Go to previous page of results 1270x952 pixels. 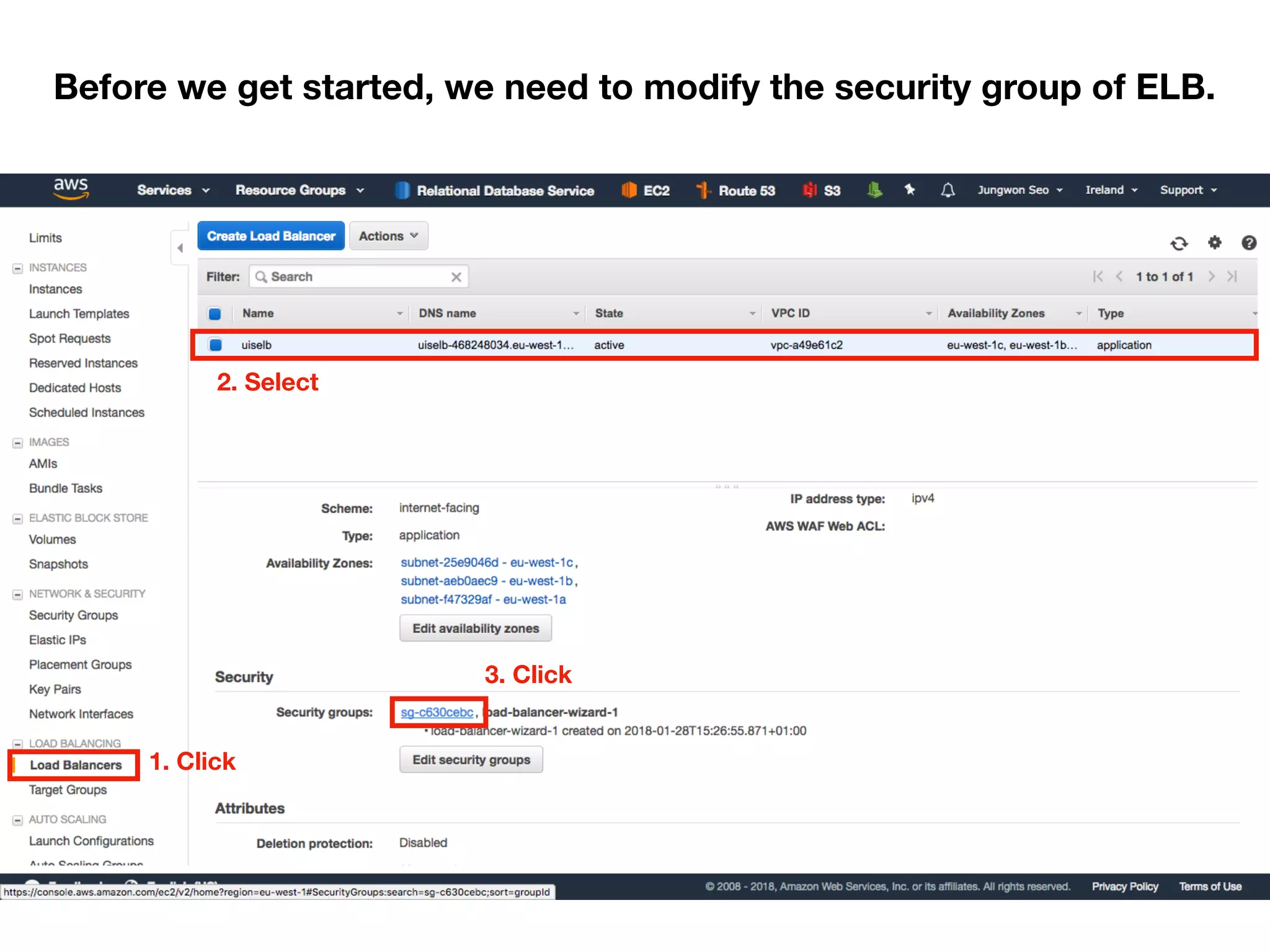[1119, 276]
